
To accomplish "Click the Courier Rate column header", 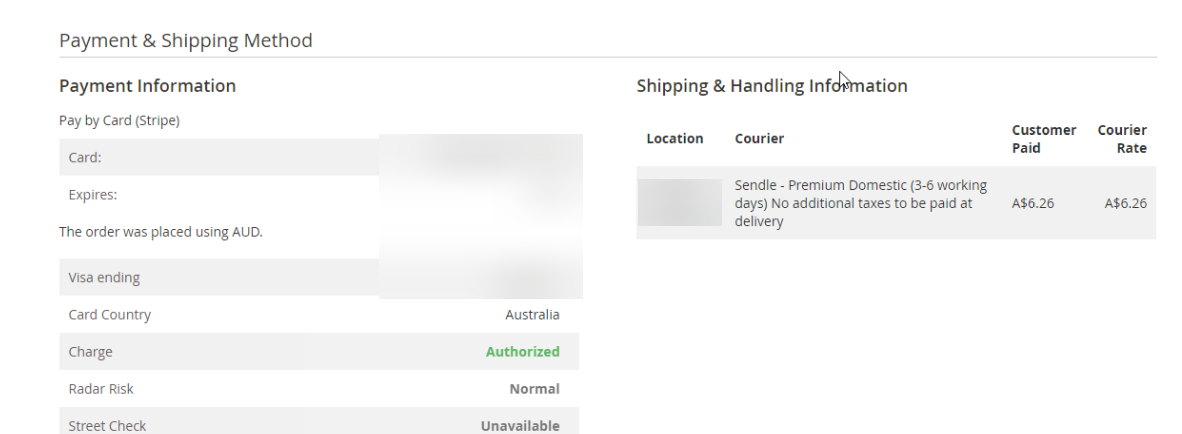I will pos(1122,139).
